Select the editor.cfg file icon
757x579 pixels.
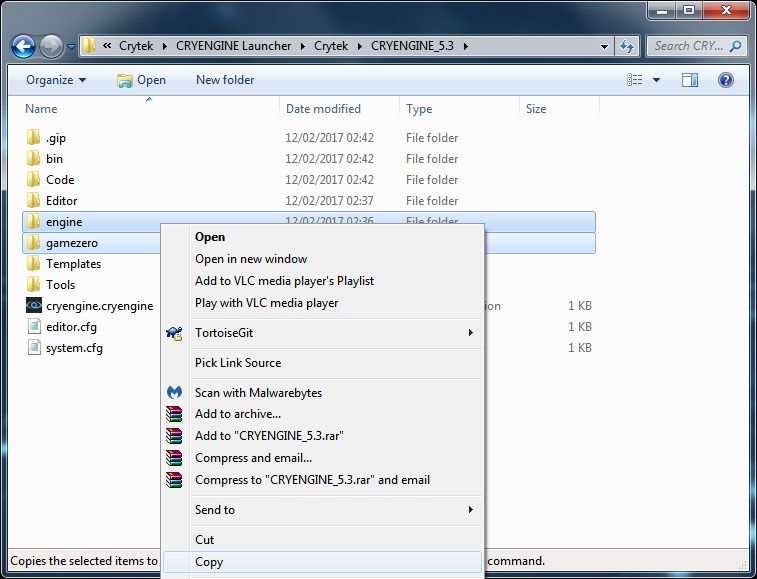click(x=34, y=326)
